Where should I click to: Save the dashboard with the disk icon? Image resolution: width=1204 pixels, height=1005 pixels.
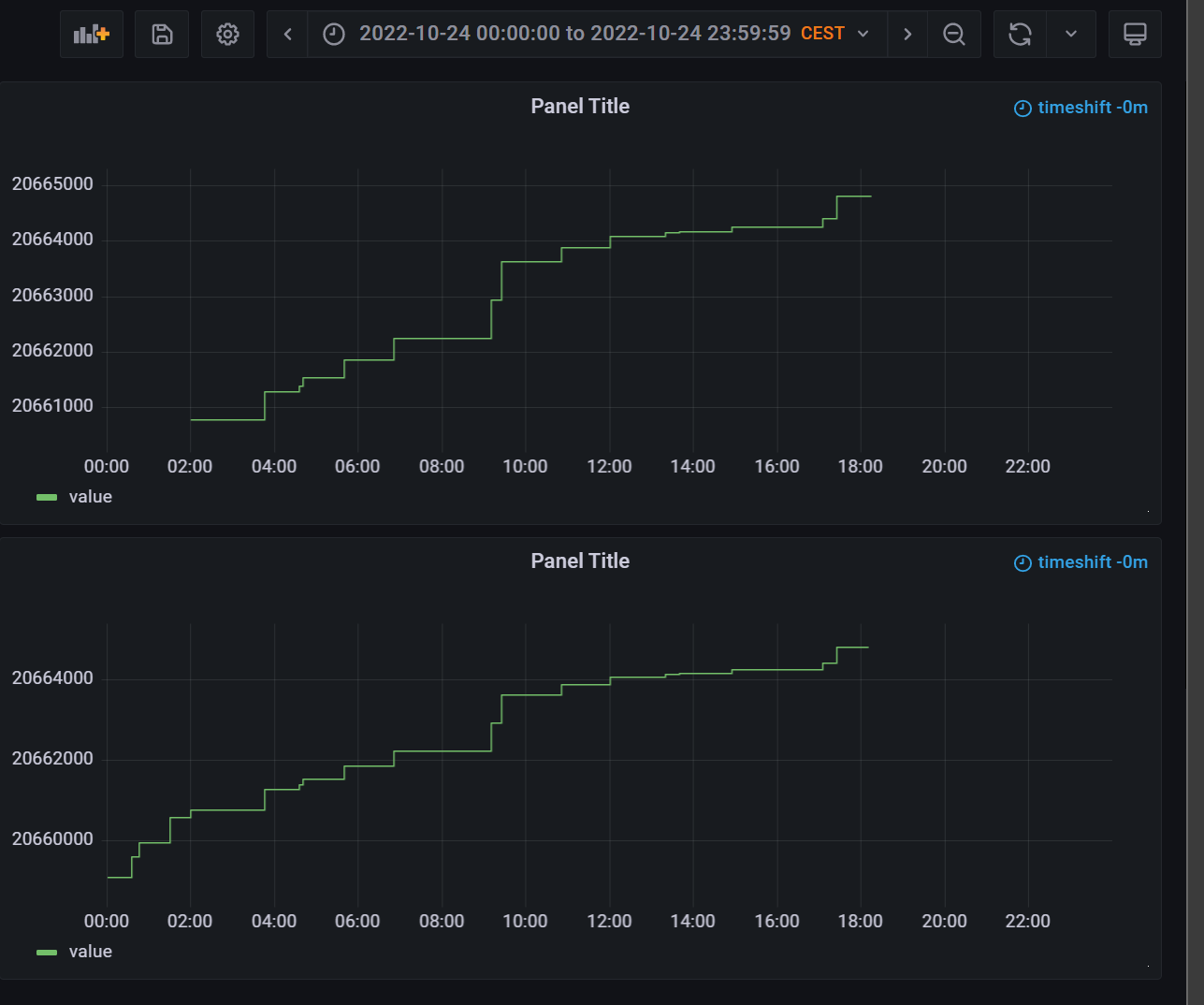pos(162,35)
